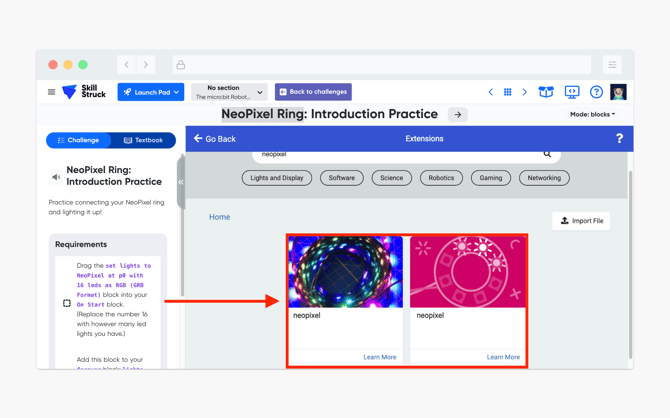This screenshot has height=418, width=670.
Task: Open the Launch Pad dropdown
Action: tap(151, 92)
